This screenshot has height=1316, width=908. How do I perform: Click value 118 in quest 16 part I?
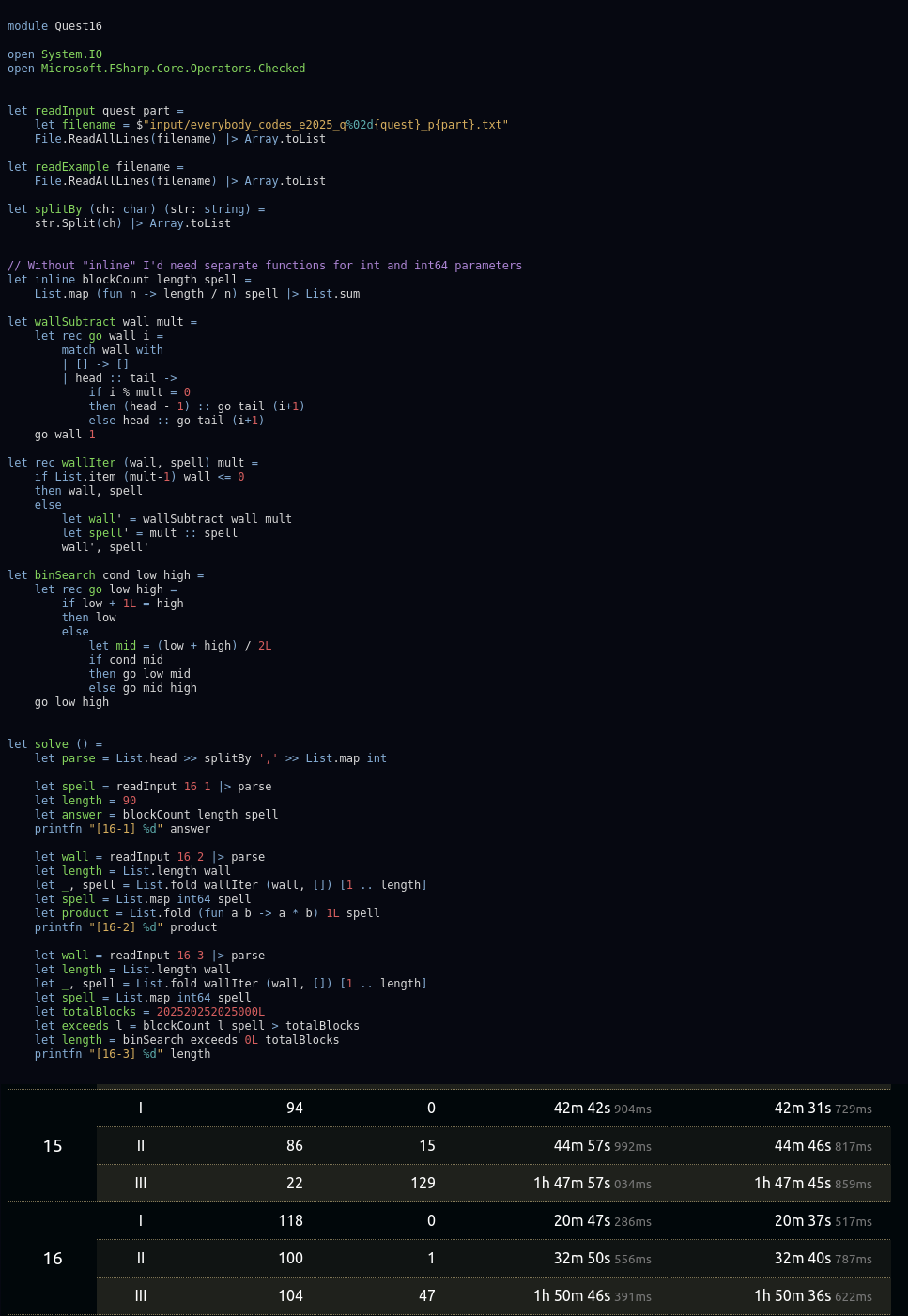click(291, 1221)
